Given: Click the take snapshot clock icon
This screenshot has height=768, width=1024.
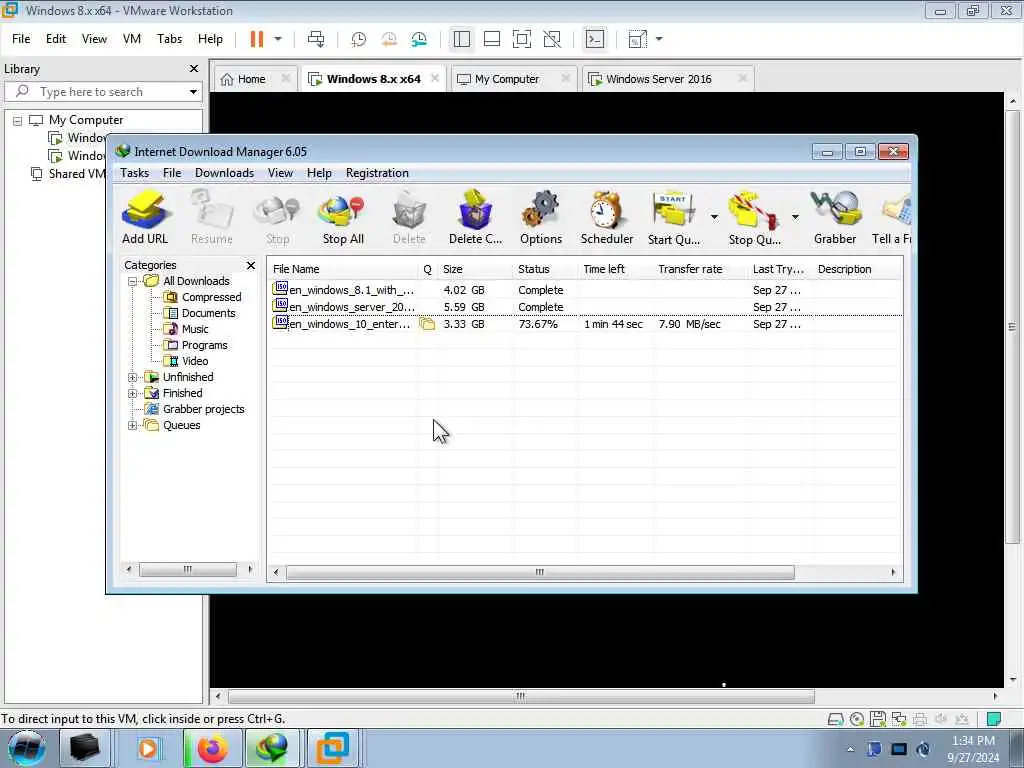Looking at the screenshot, I should click(x=359, y=39).
